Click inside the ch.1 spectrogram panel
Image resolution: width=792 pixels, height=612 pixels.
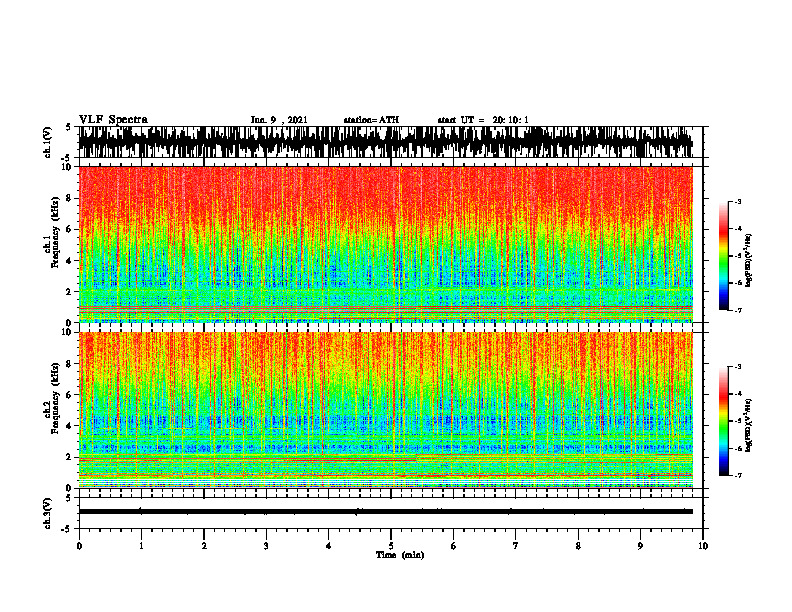point(385,244)
